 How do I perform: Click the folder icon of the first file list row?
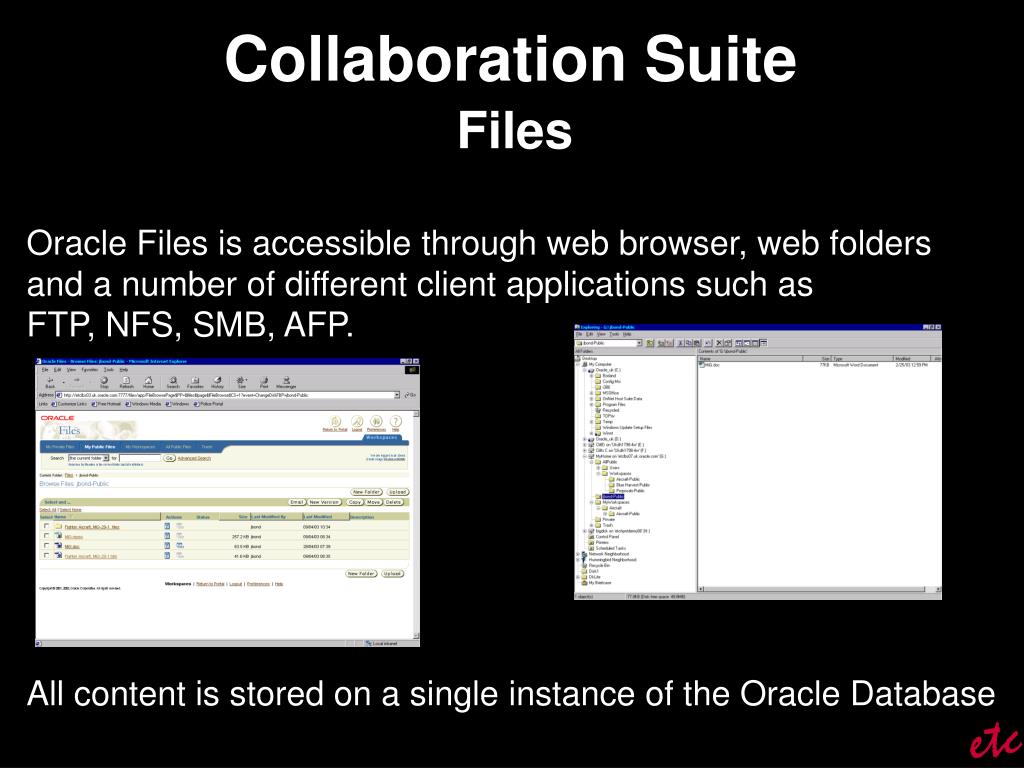point(58,526)
